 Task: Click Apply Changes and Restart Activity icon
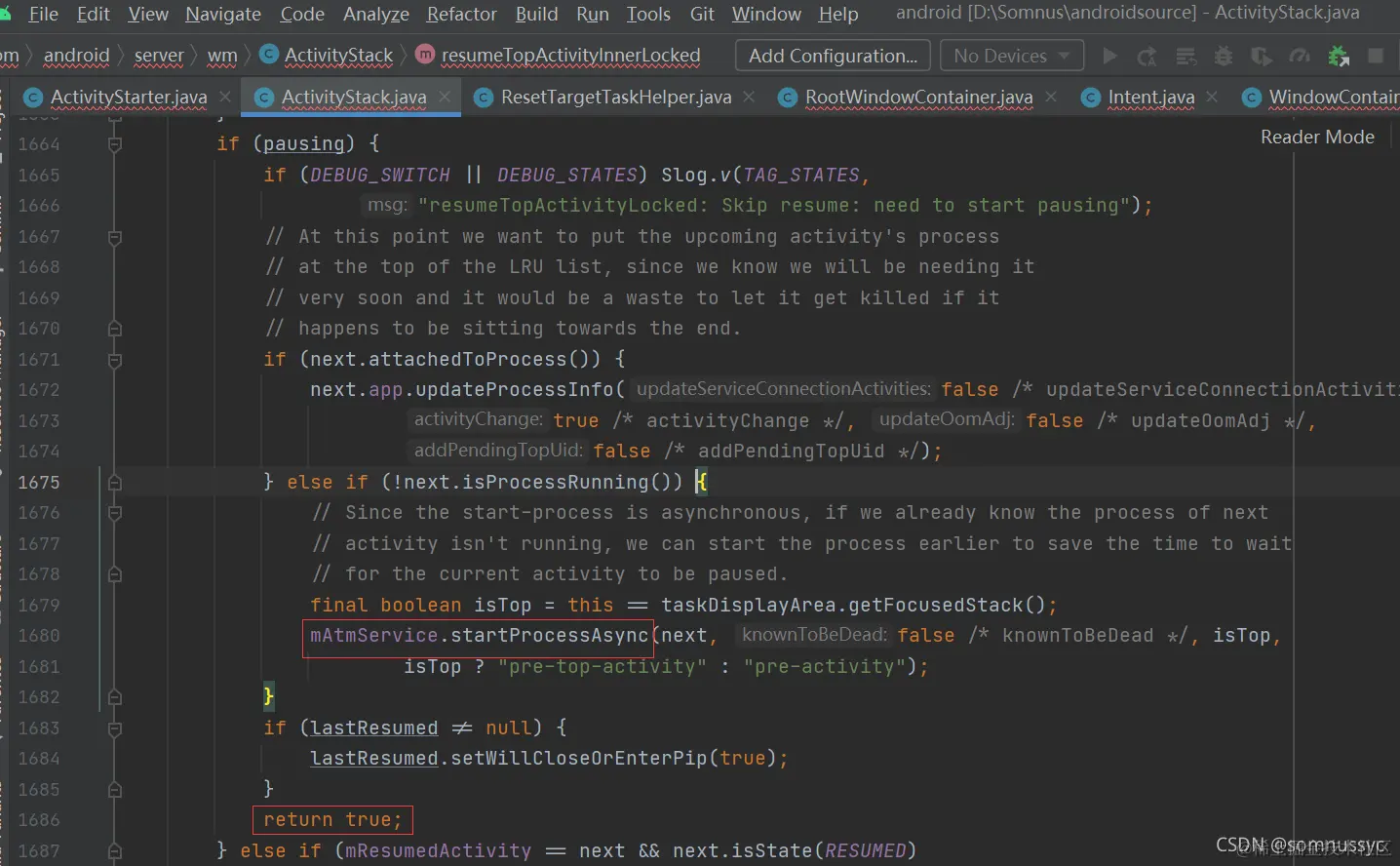point(1147,56)
